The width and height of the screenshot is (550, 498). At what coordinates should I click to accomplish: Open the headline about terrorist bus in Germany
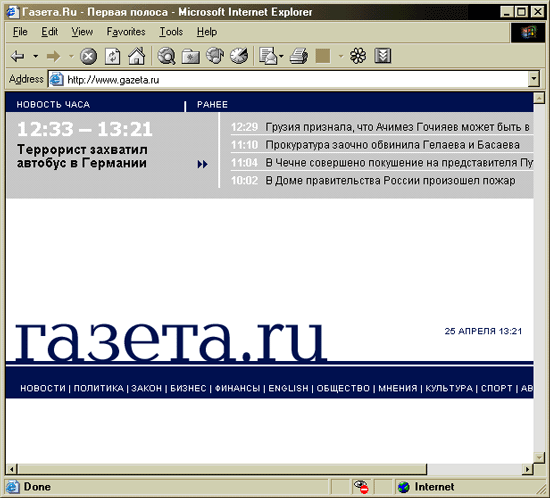(x=82, y=156)
